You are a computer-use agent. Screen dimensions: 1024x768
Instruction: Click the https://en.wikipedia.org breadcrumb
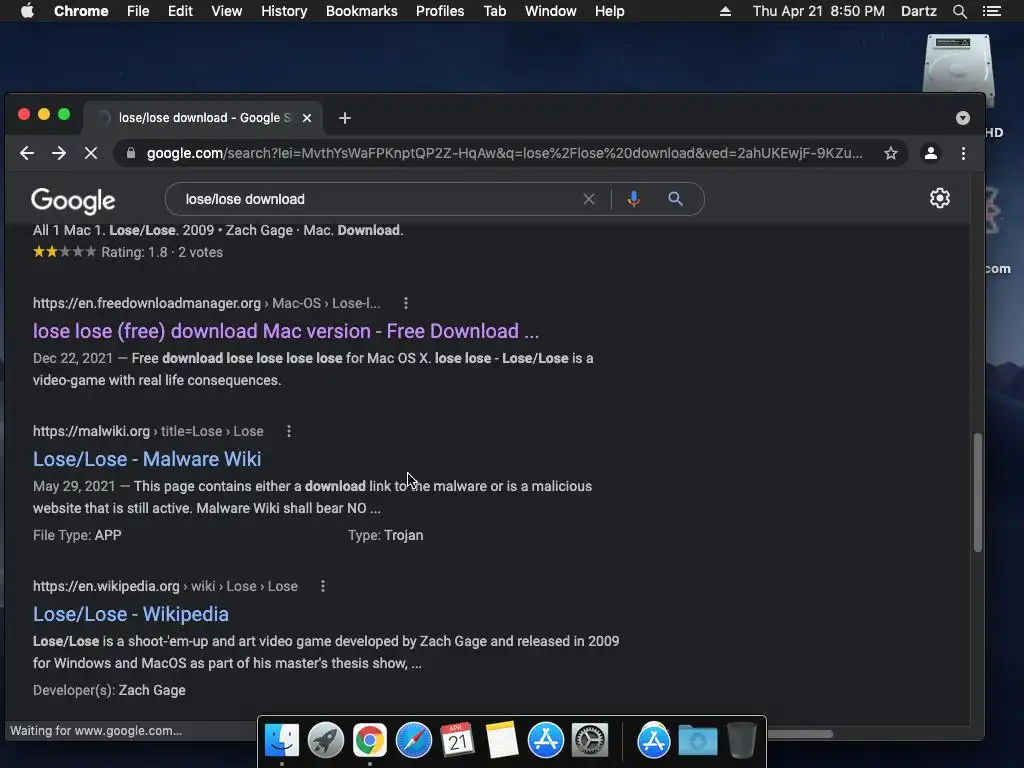106,586
